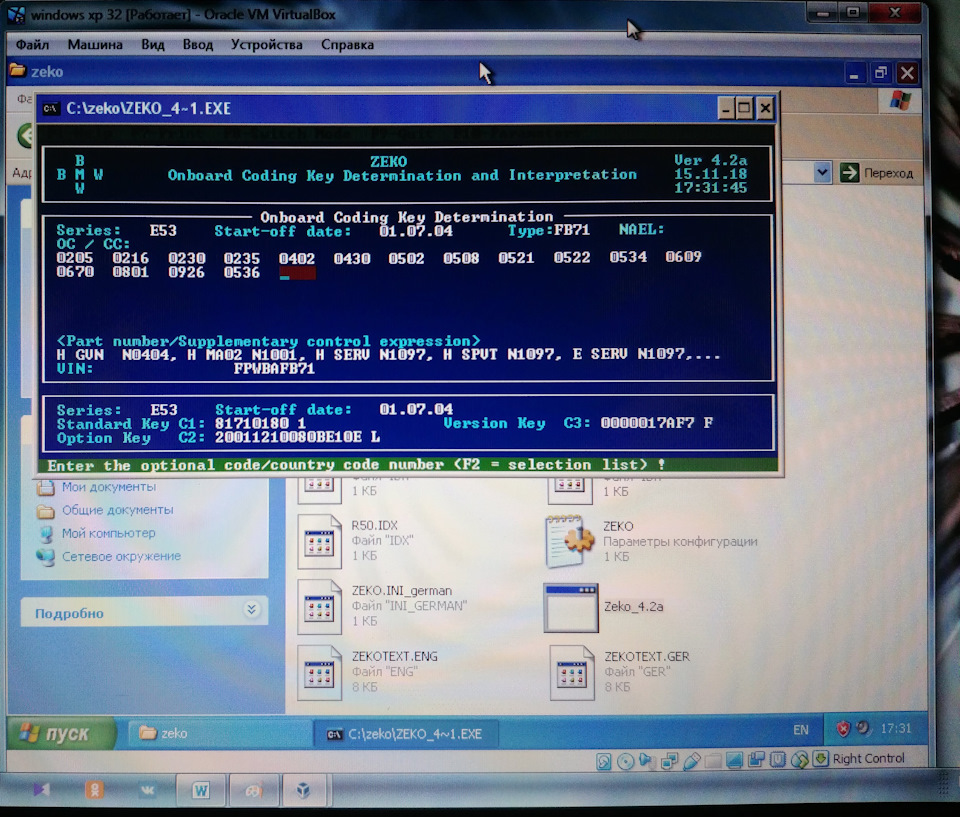This screenshot has width=960, height=817.
Task: Select the ZEKOTEXT.ENG file
Action: (367, 672)
